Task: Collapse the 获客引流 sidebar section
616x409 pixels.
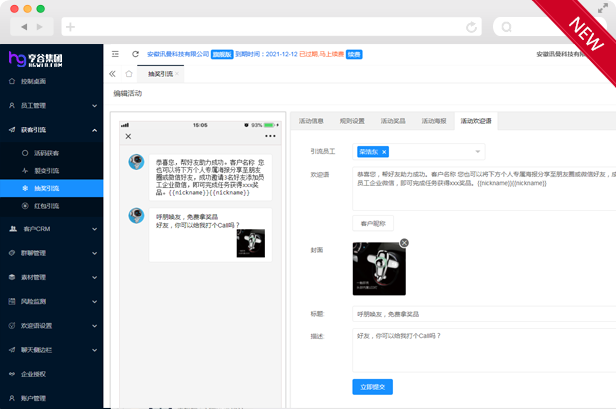Action: point(51,130)
